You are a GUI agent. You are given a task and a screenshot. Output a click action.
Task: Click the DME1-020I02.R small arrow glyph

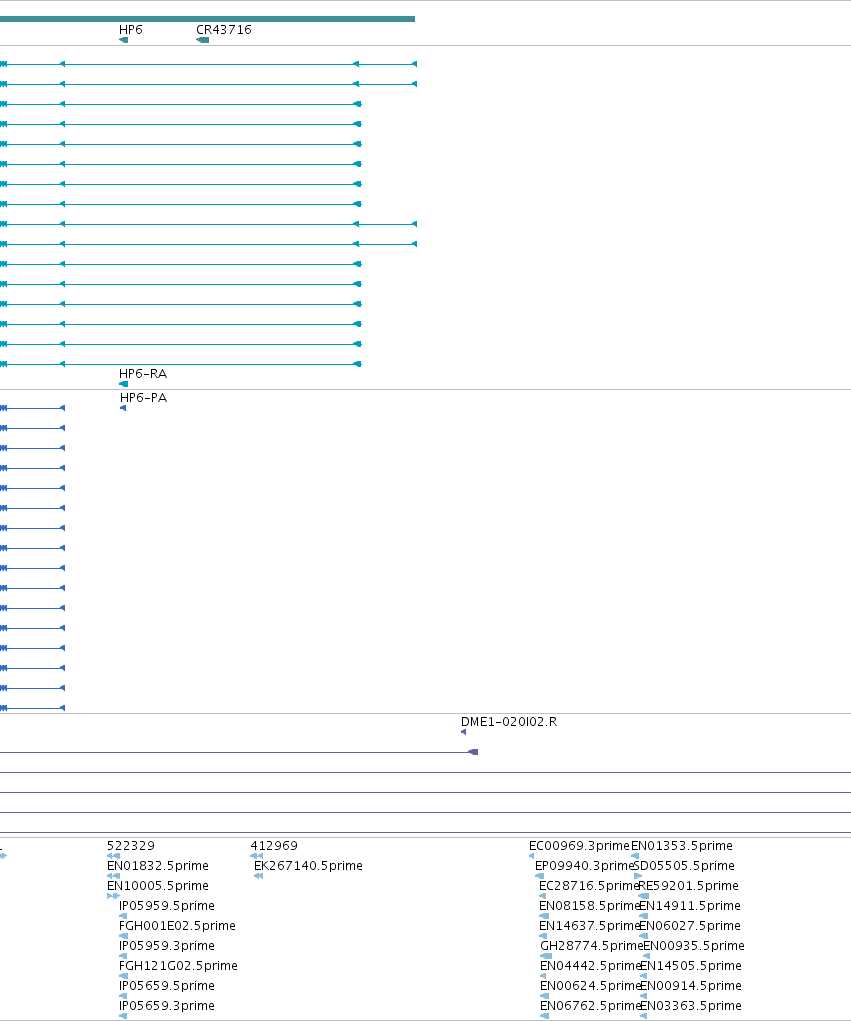click(x=463, y=732)
